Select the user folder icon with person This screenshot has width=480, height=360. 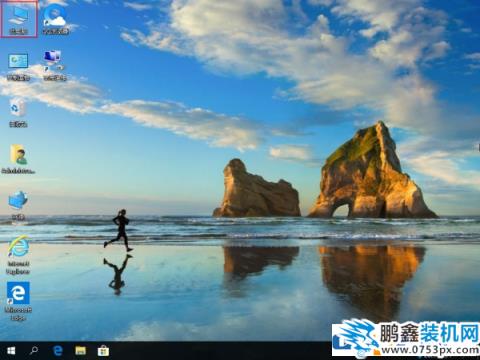click(18, 159)
